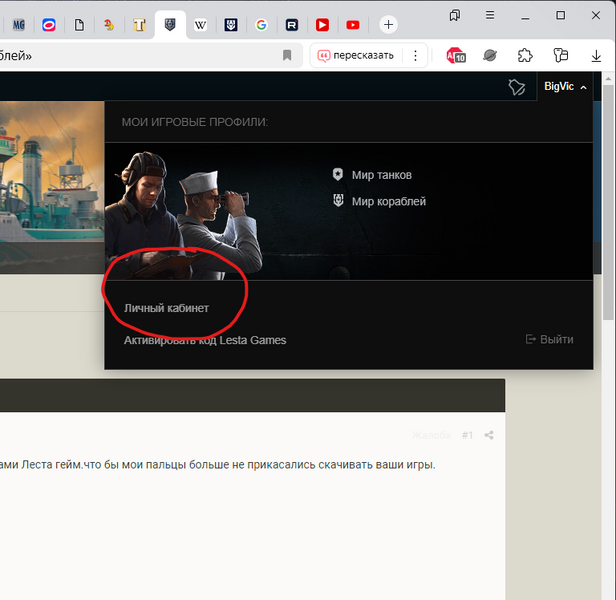
Task: Open the extensions puzzle icon
Action: pyautogui.click(x=525, y=55)
